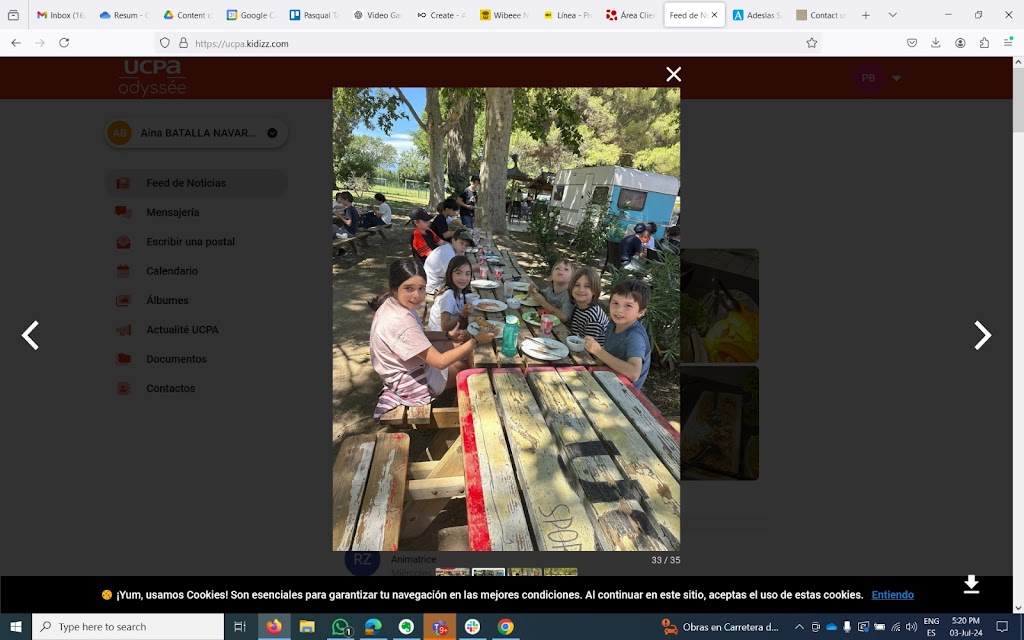Switch to the Contact tab
Image resolution: width=1024 pixels, height=640 pixels.
(x=820, y=15)
